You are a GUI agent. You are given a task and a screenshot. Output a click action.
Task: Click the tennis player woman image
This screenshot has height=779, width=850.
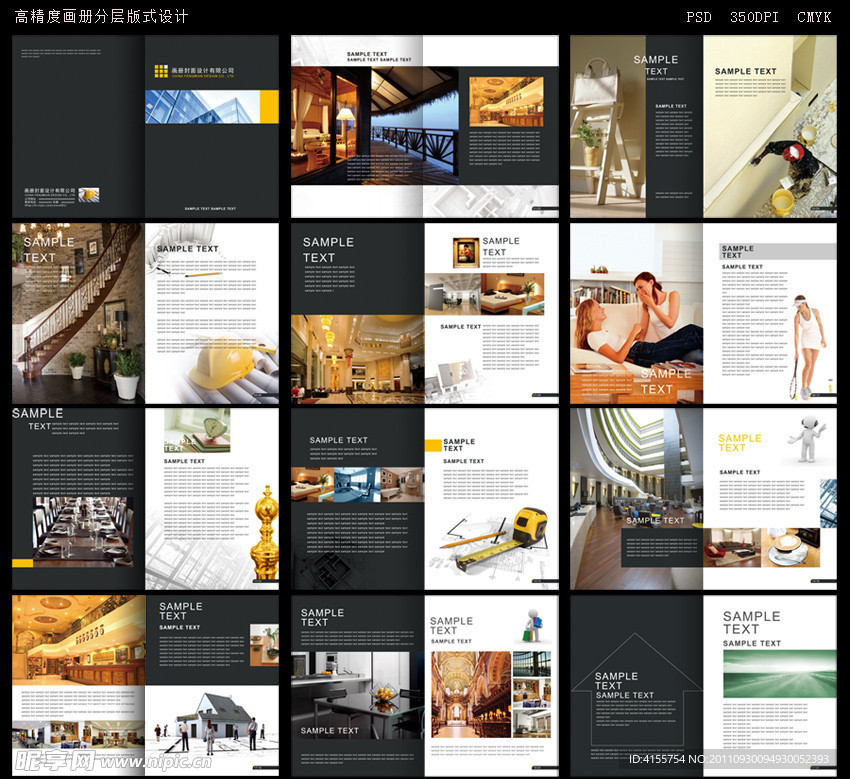[809, 345]
